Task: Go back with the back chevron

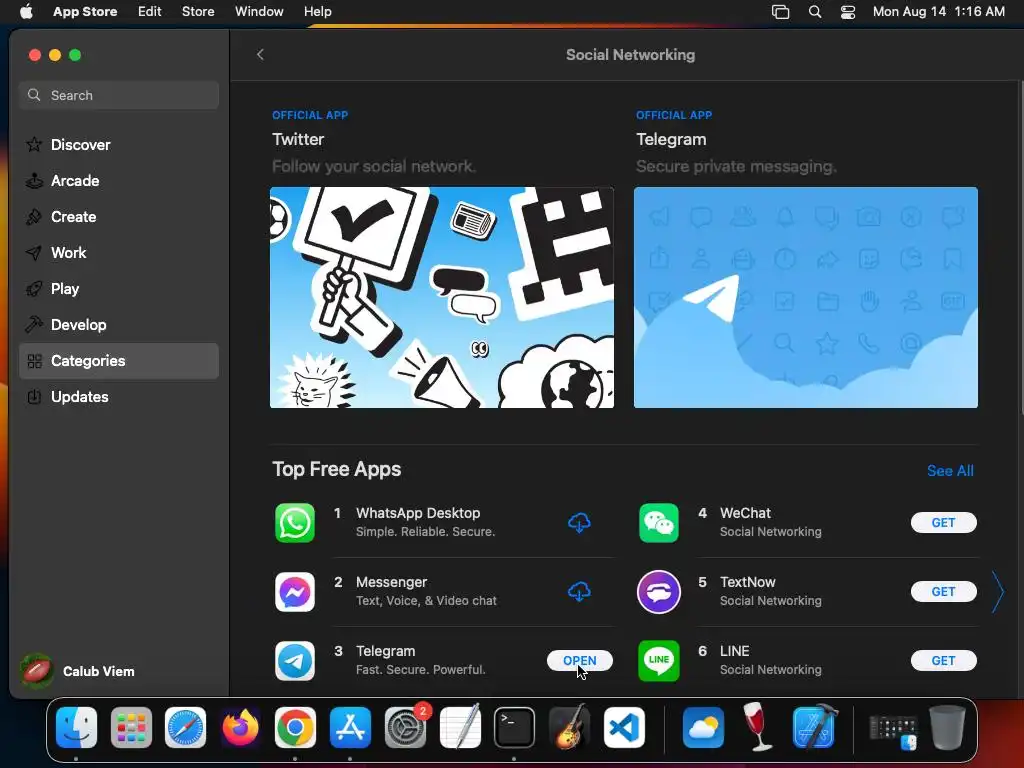Action: click(260, 55)
